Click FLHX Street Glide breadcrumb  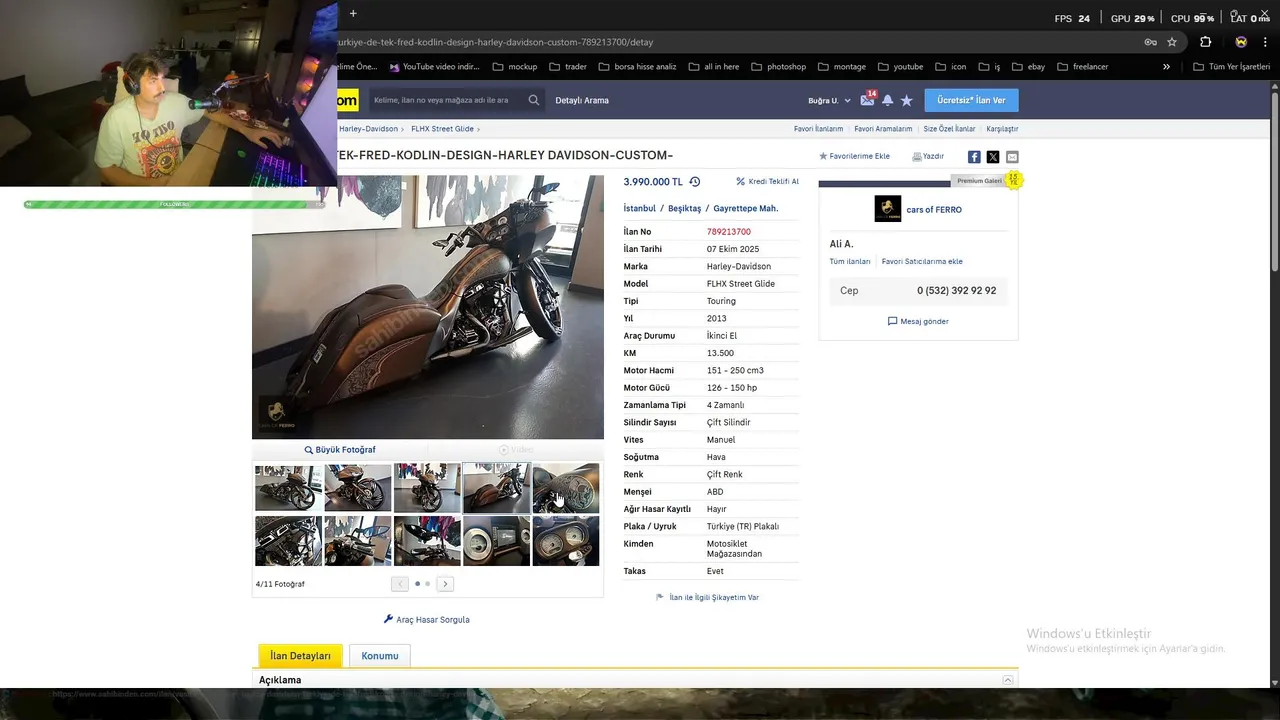pos(442,129)
